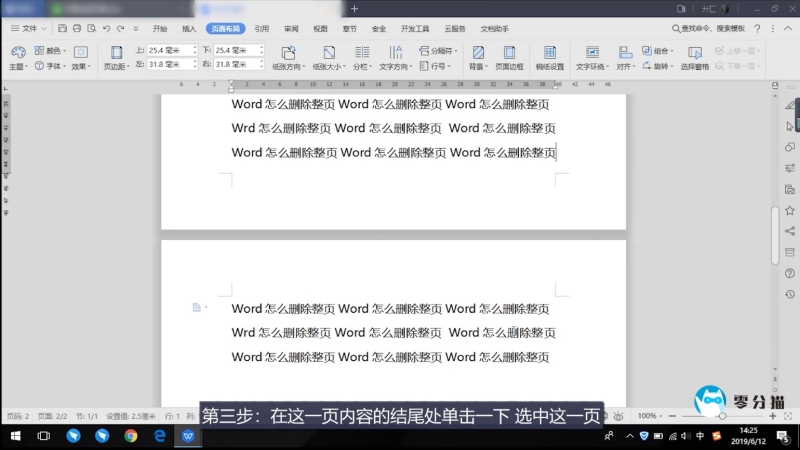Click the top margin value input field
Image resolution: width=800 pixels, height=450 pixels.
point(172,50)
